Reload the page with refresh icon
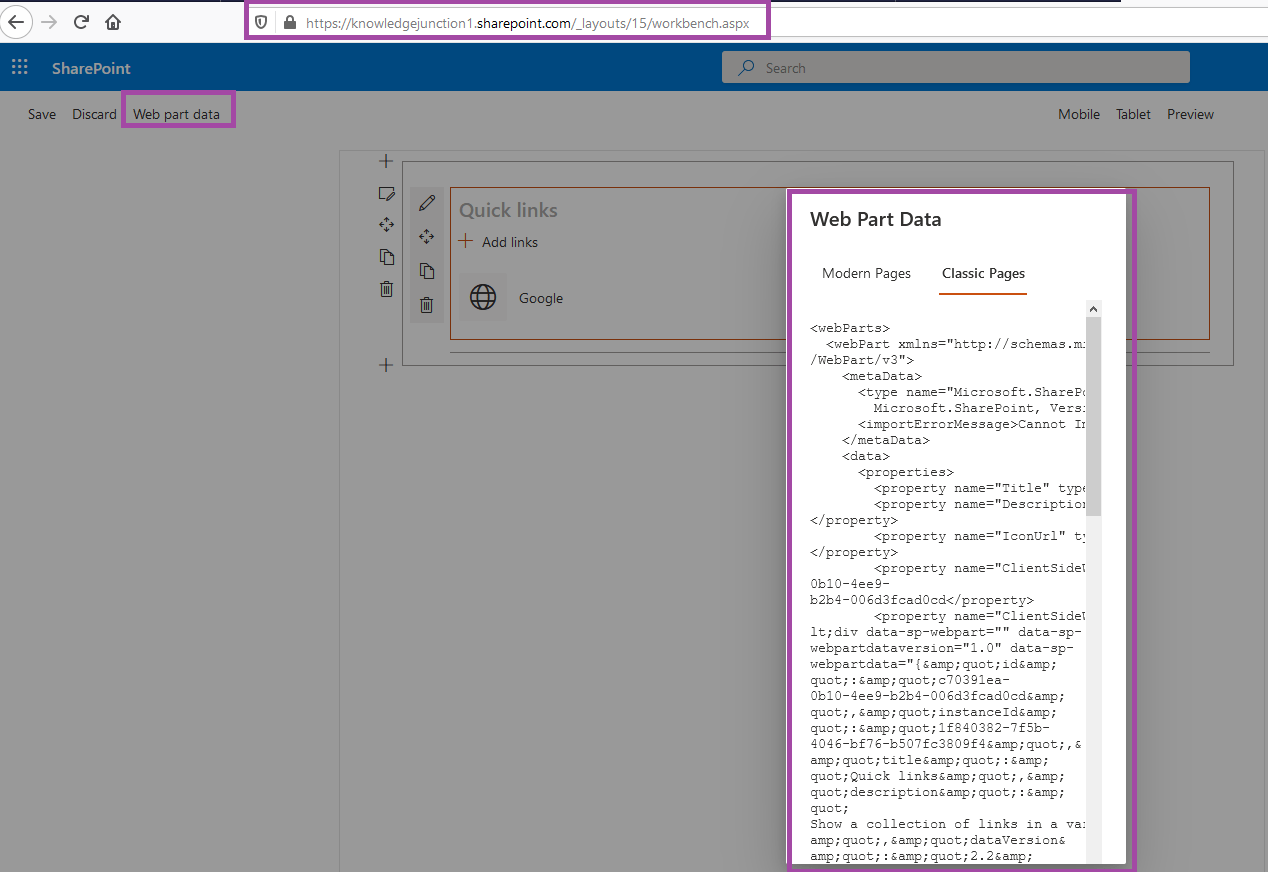Screen dimensions: 1268x872 click(x=82, y=22)
